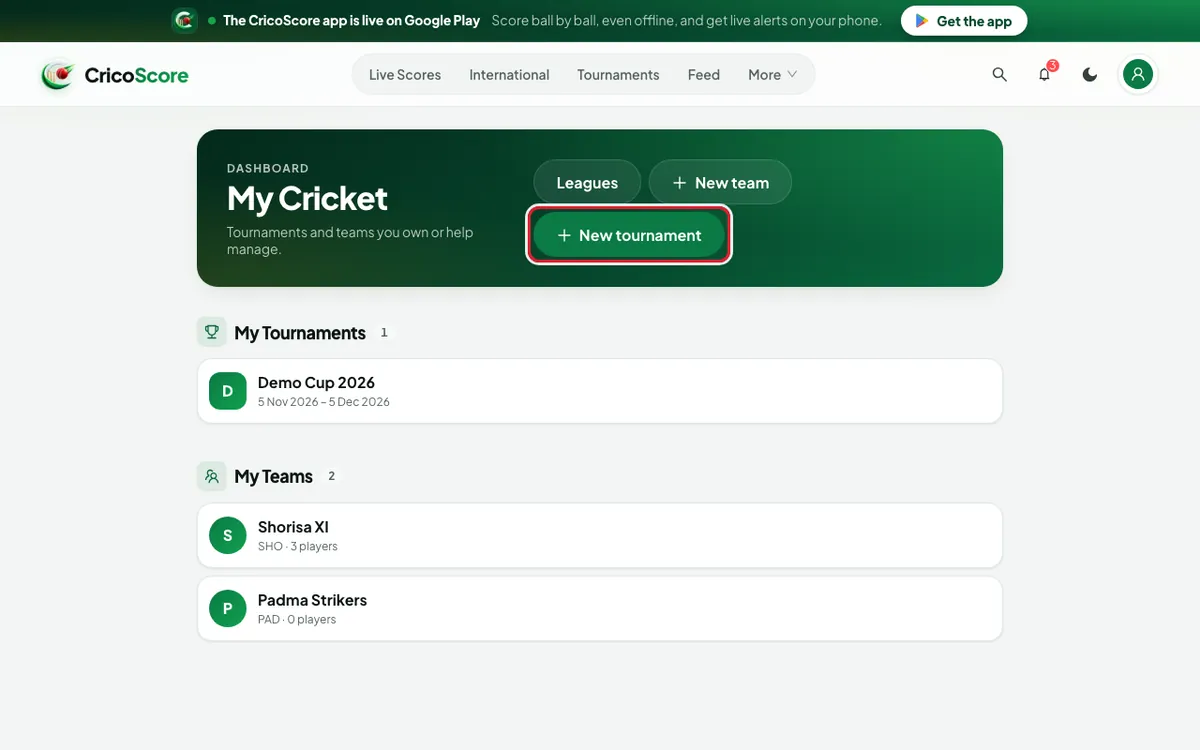This screenshot has height=750, width=1200.
Task: Click the Get the app button
Action: [964, 20]
